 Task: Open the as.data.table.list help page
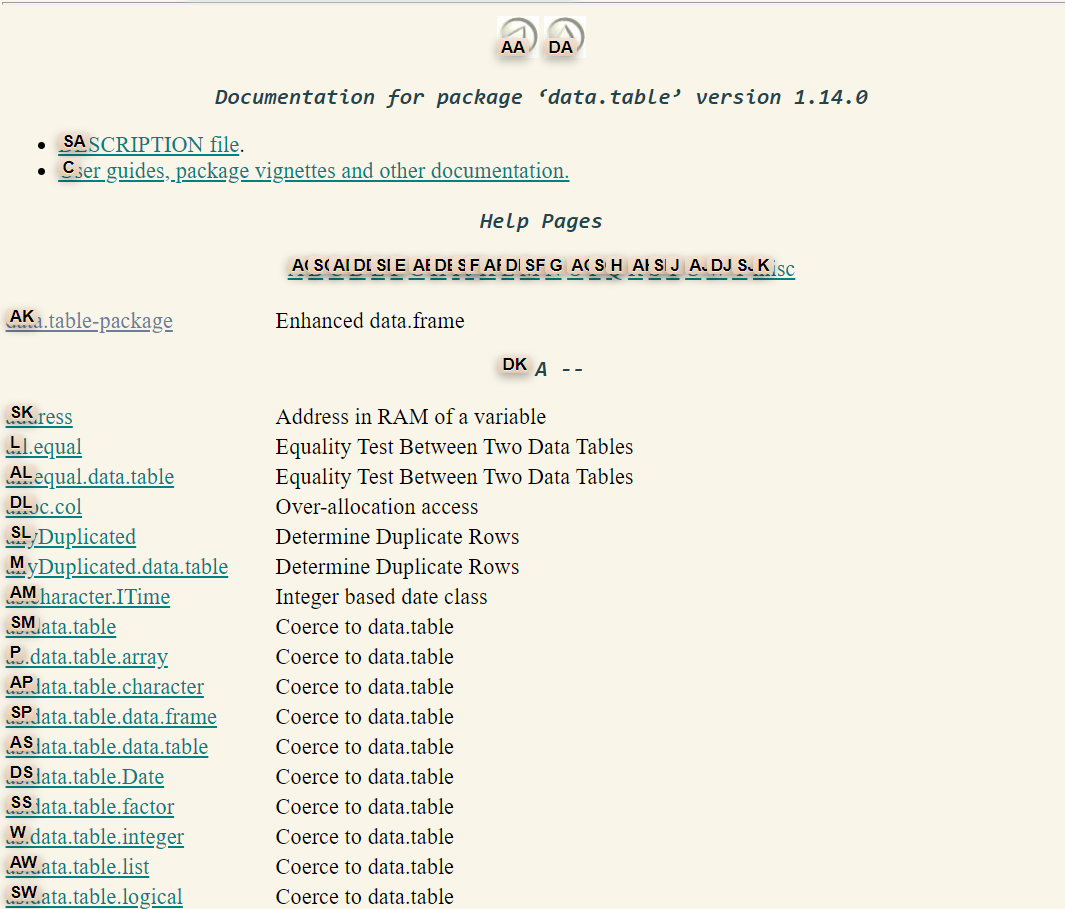88,867
